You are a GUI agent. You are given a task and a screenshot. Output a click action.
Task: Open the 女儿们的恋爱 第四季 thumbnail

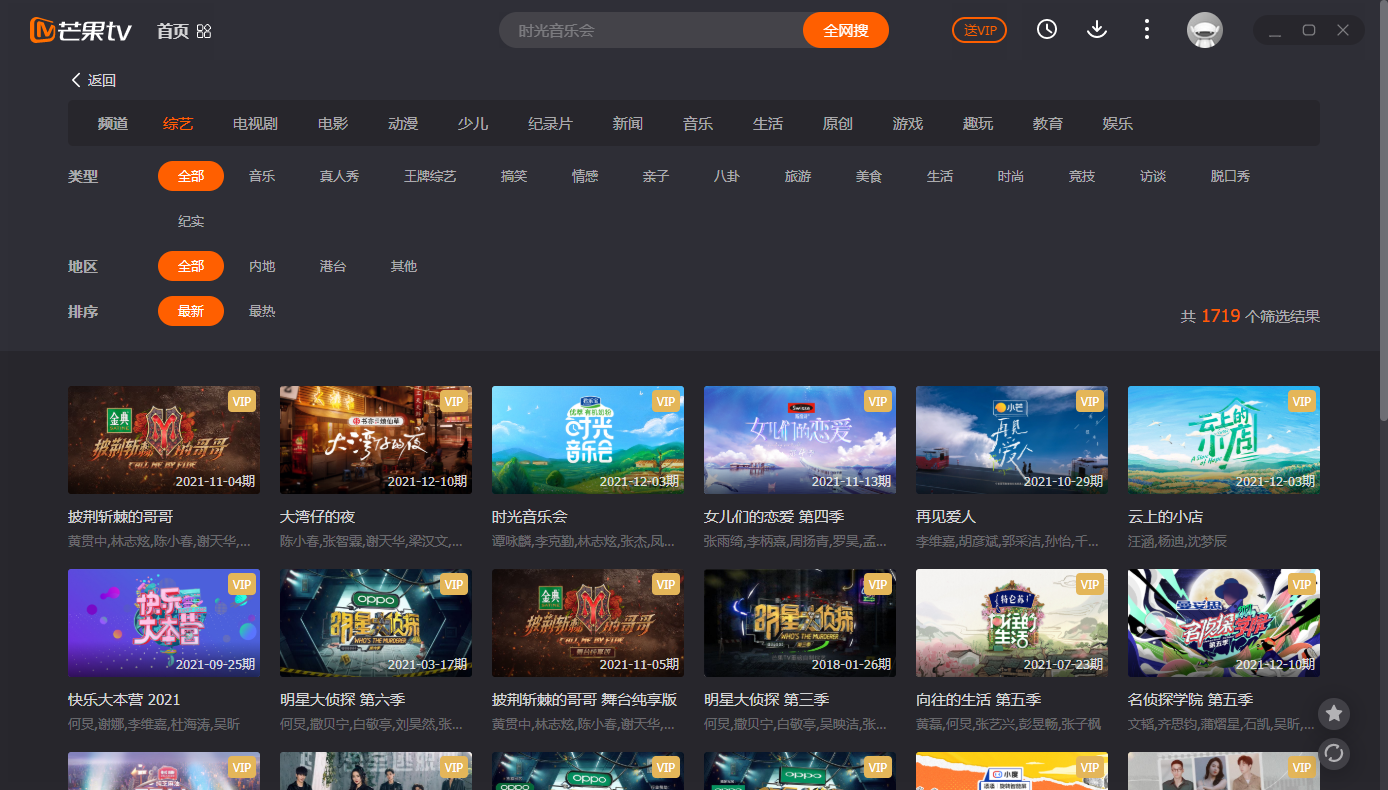[800, 440]
